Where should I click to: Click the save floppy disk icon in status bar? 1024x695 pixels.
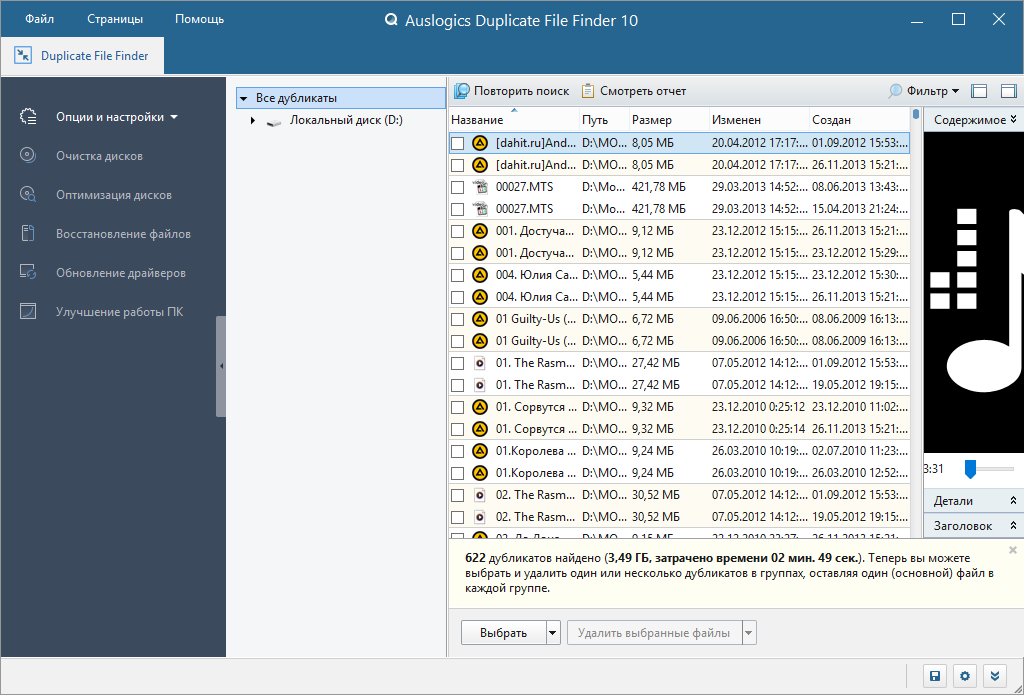pos(935,676)
